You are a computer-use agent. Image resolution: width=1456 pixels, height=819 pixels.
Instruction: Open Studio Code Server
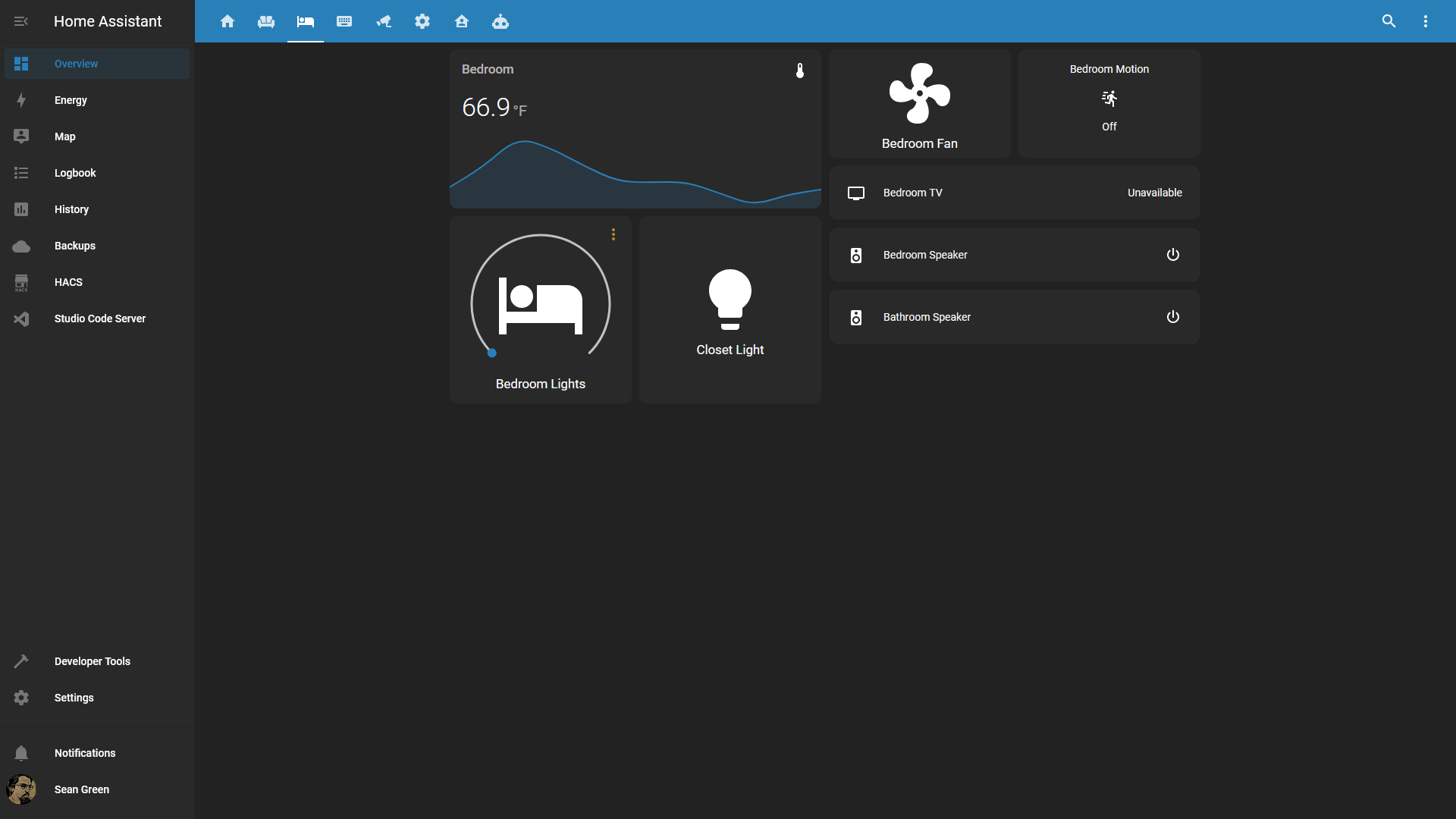click(97, 318)
